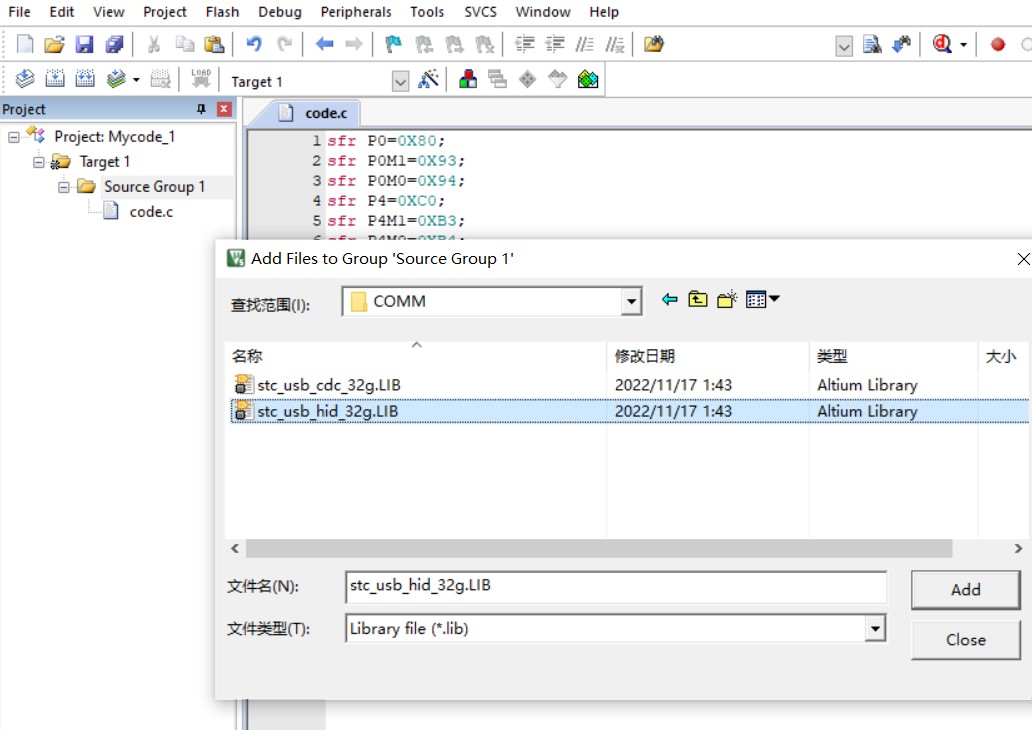Viewport: 1032px width, 730px height.
Task: Click the uncomment selection icon
Action: click(x=615, y=44)
